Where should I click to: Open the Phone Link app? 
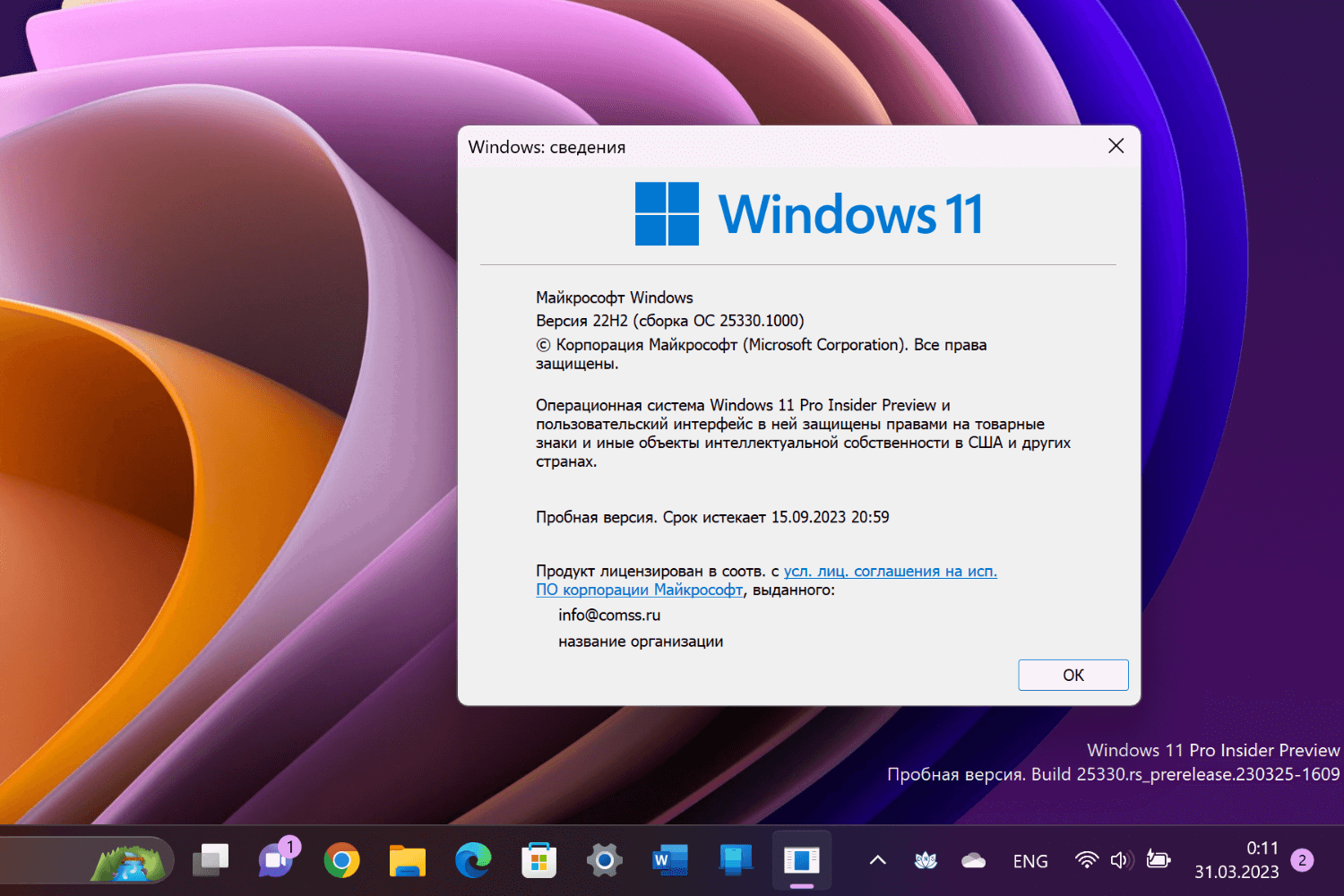pyautogui.click(x=735, y=860)
